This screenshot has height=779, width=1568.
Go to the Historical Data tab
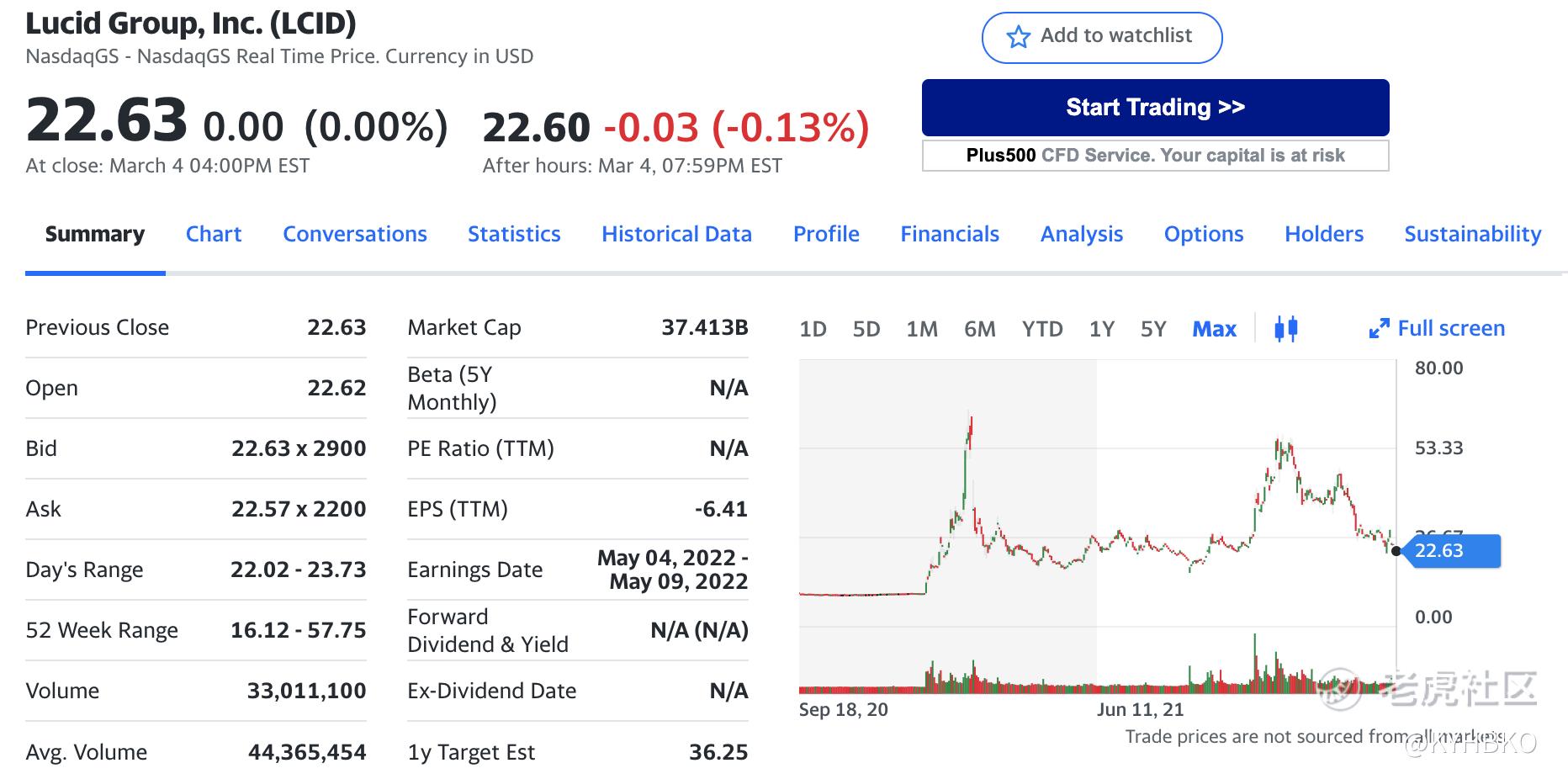(x=676, y=234)
